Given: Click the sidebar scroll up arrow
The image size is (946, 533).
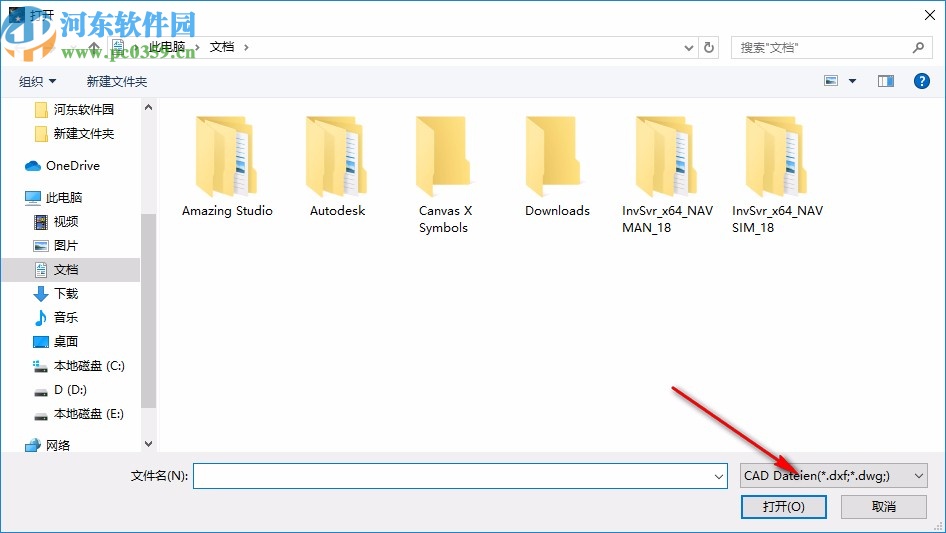Looking at the screenshot, I should pos(148,107).
